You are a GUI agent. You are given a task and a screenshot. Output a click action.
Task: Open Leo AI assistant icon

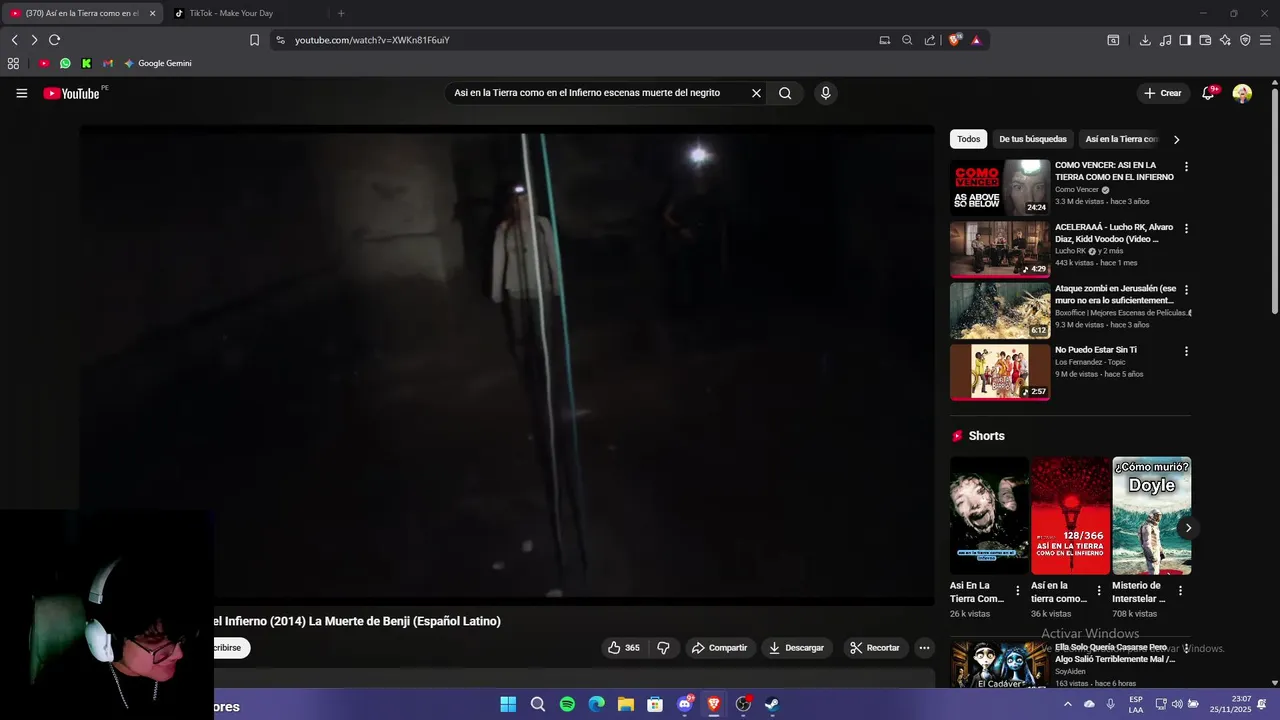click(x=1225, y=40)
